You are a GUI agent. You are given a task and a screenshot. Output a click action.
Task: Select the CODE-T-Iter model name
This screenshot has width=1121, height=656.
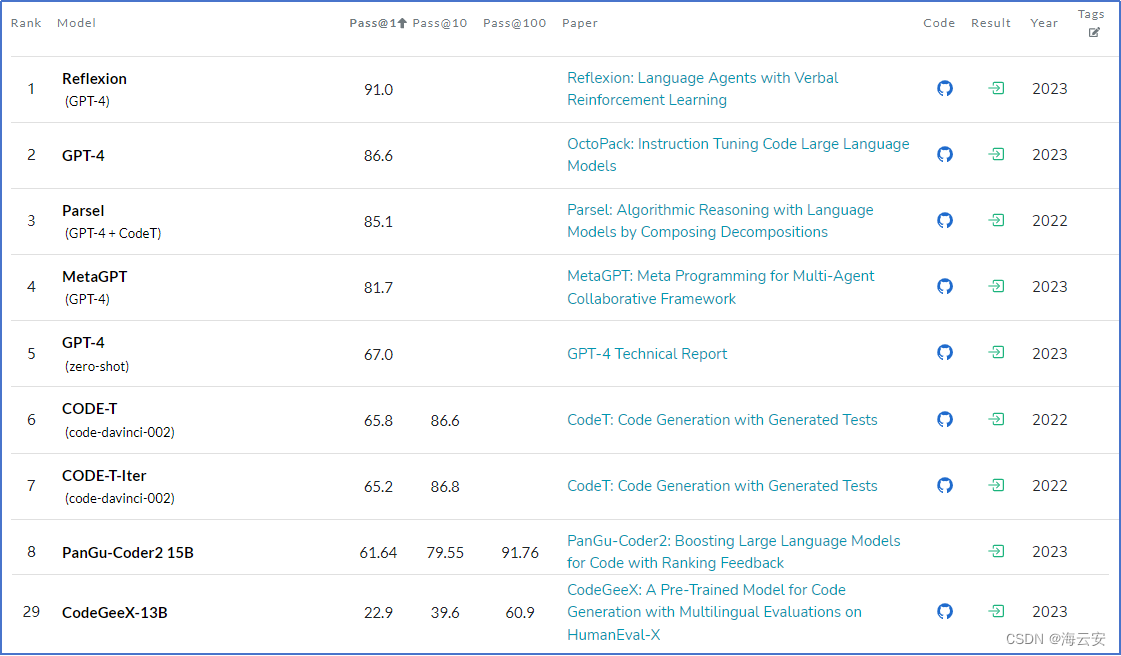pyautogui.click(x=104, y=476)
